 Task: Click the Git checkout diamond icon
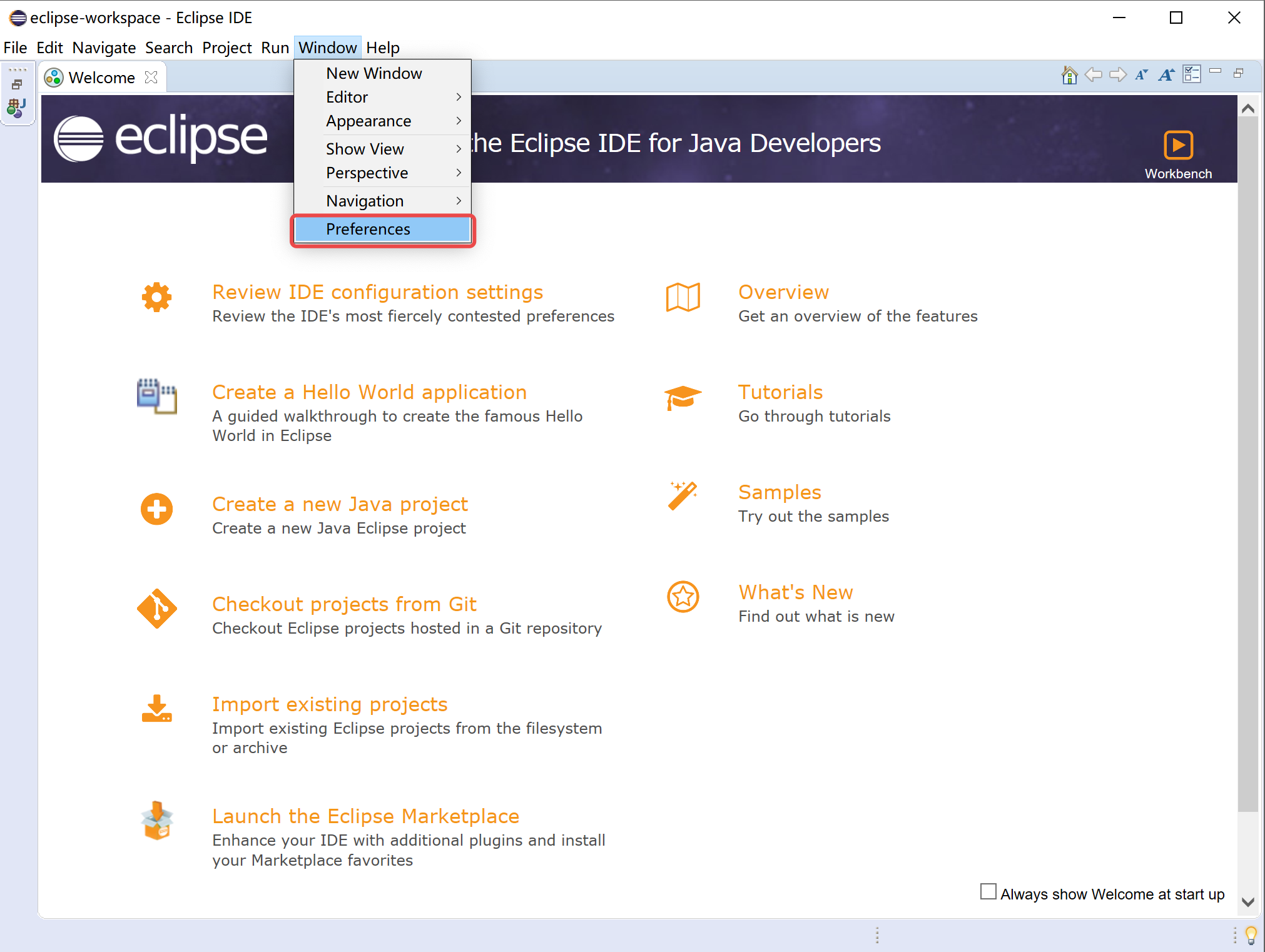(x=156, y=608)
